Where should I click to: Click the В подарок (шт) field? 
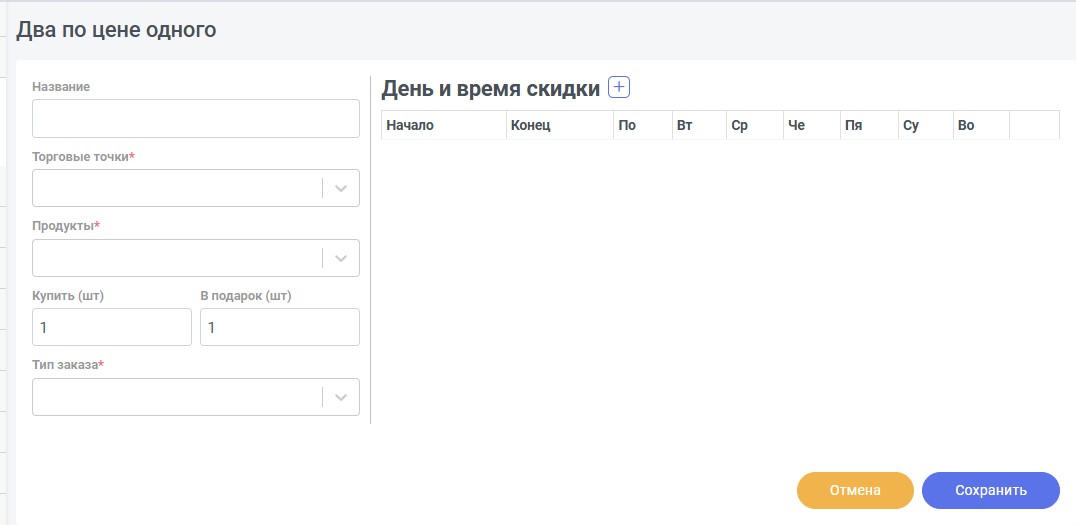[x=280, y=327]
